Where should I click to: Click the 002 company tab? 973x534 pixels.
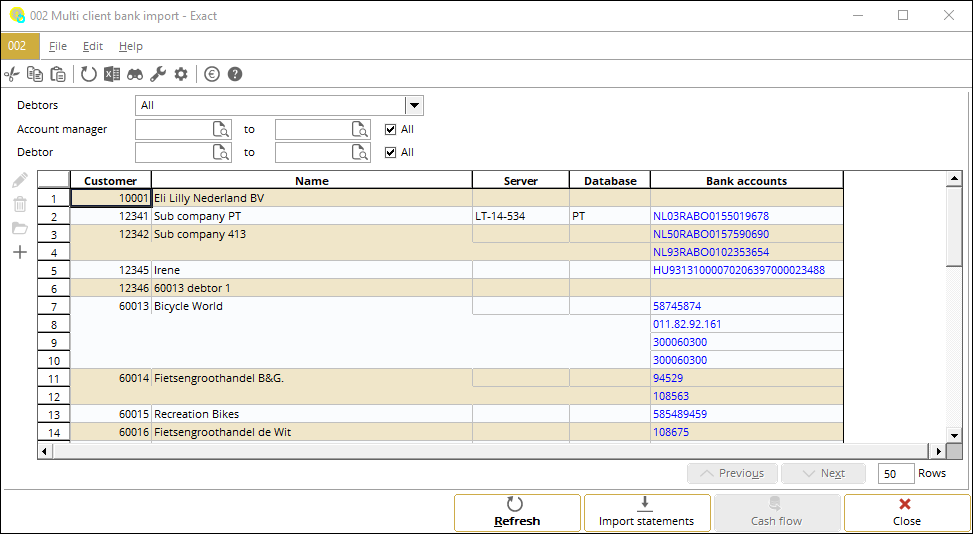[x=20, y=46]
